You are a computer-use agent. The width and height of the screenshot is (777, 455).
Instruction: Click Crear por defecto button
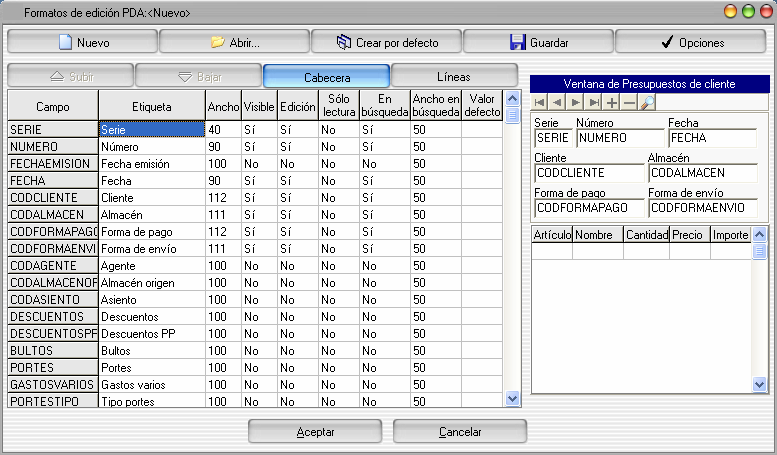point(386,43)
